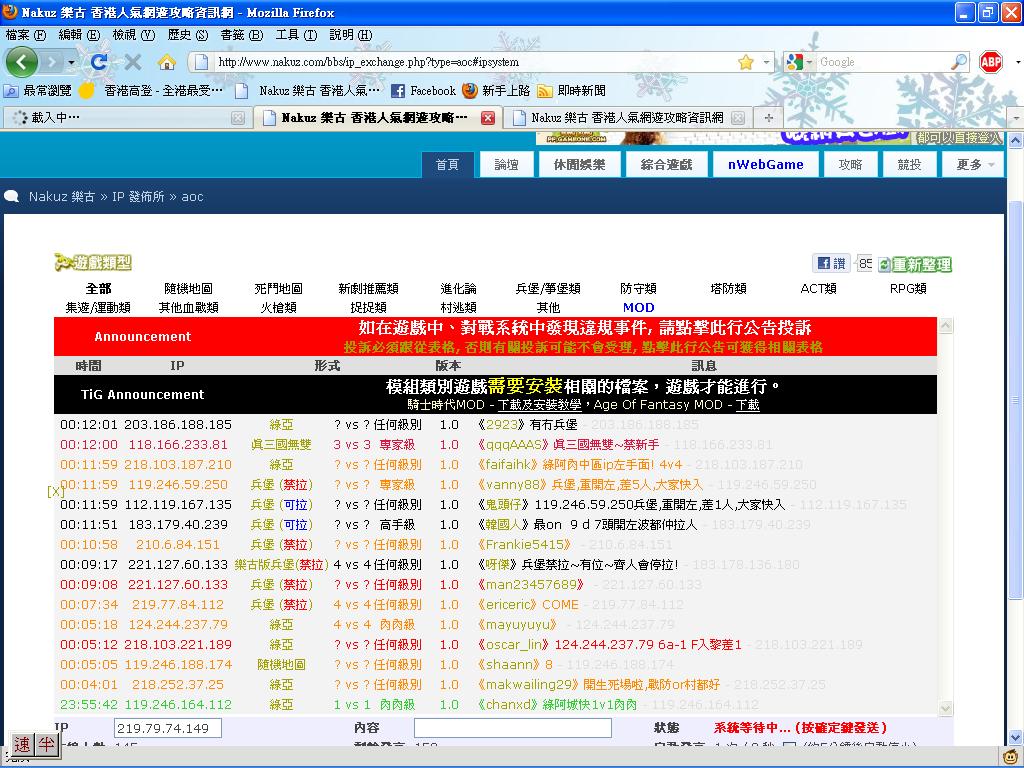The image size is (1024, 768).
Task: Filter game type by 隨機地圖
Action: coord(188,288)
